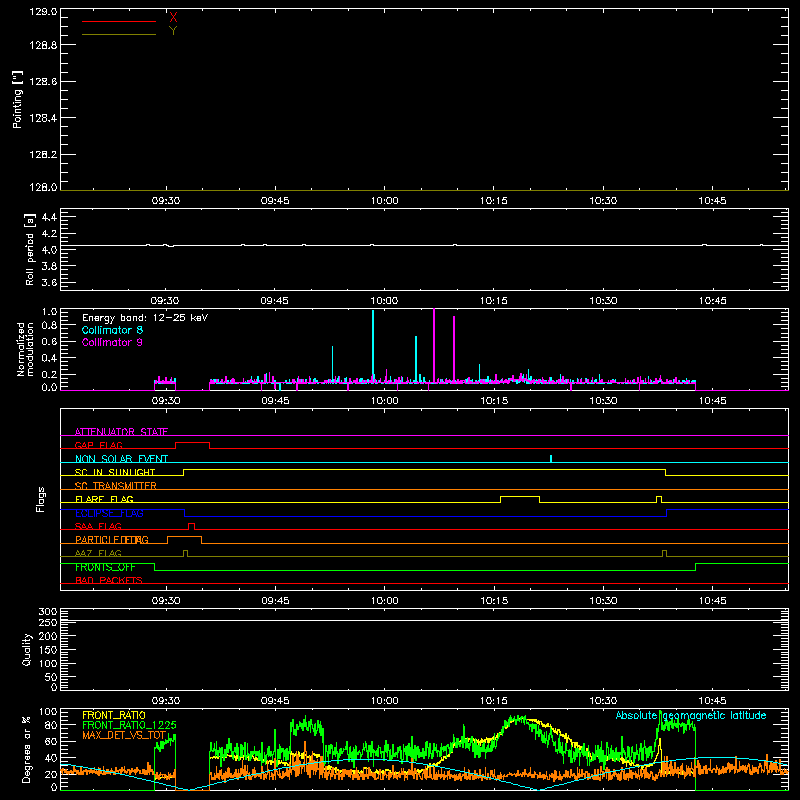800x800 pixels.
Task: Click the ECLIPSE_FLAG label
Action: pos(109,513)
